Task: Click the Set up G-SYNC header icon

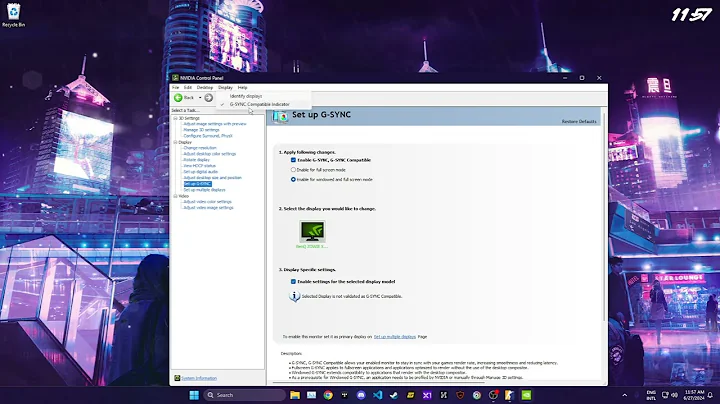Action: (280, 117)
